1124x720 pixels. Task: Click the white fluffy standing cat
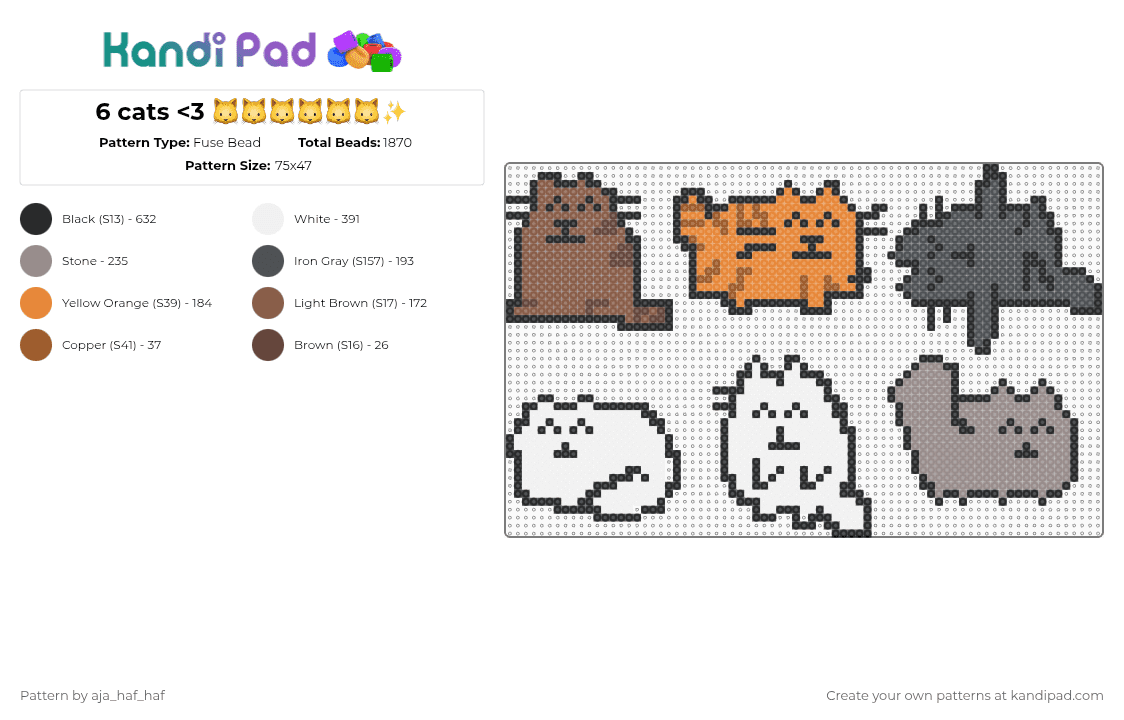click(x=792, y=446)
